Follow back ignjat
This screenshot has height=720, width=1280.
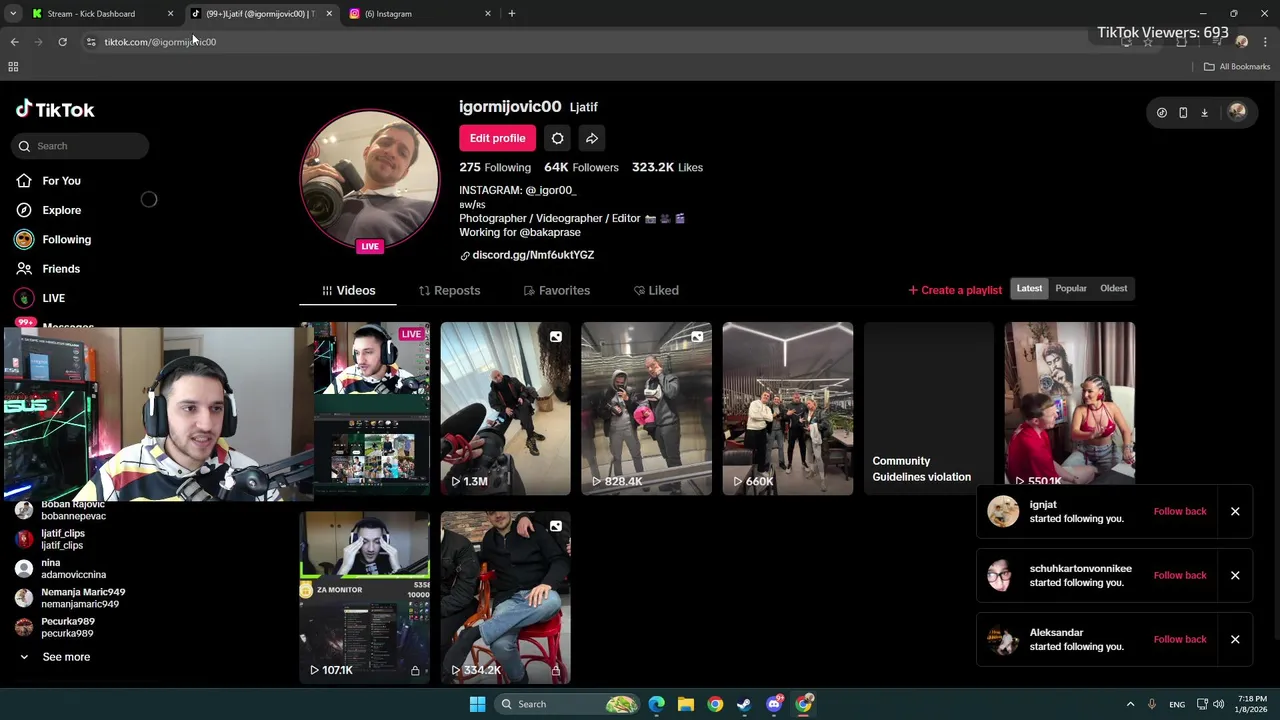point(1180,511)
